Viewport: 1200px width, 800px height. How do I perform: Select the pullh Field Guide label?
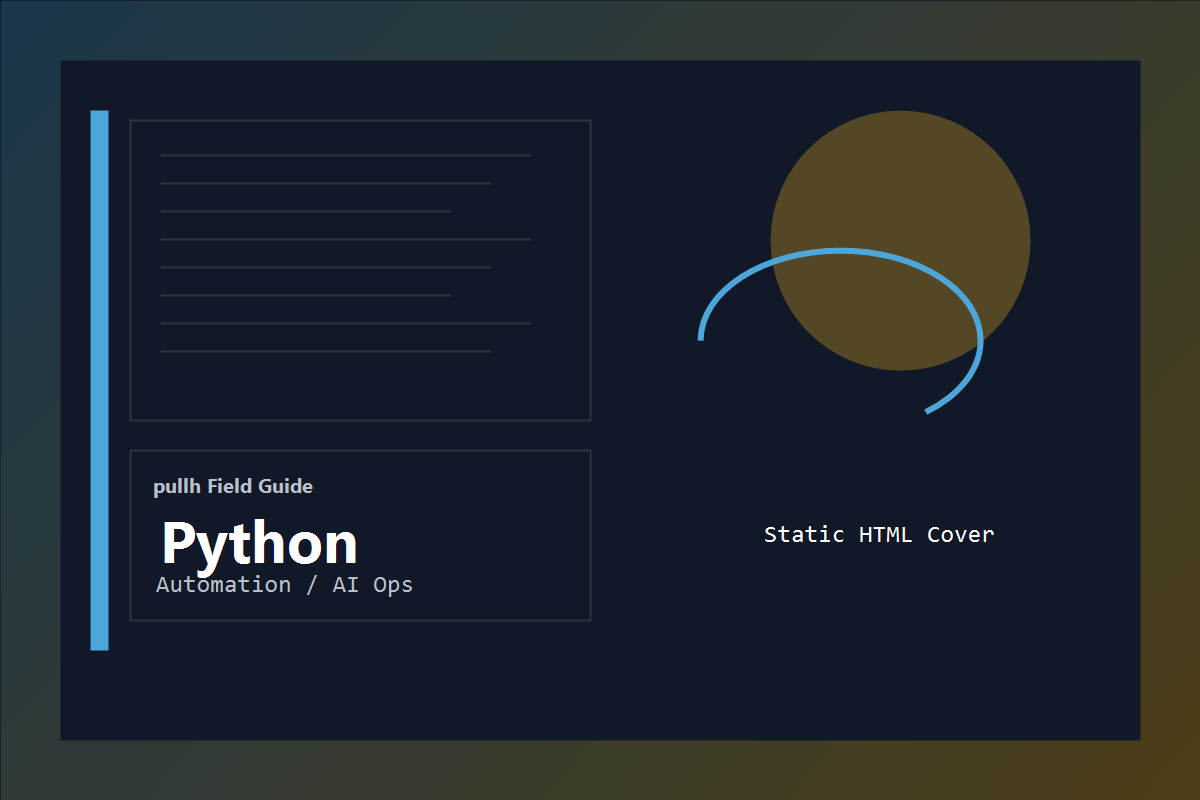(233, 487)
